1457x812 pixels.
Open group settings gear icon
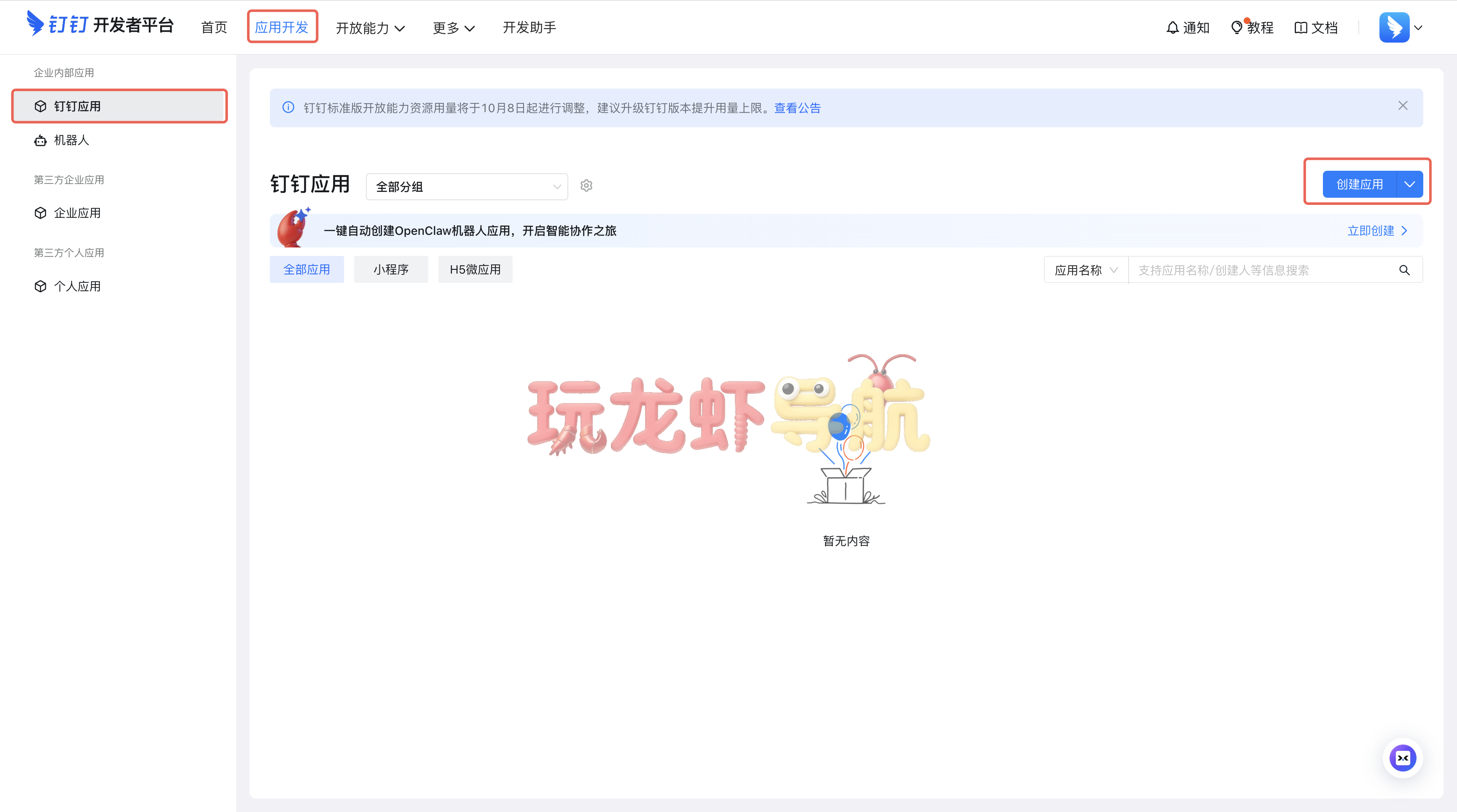tap(586, 186)
